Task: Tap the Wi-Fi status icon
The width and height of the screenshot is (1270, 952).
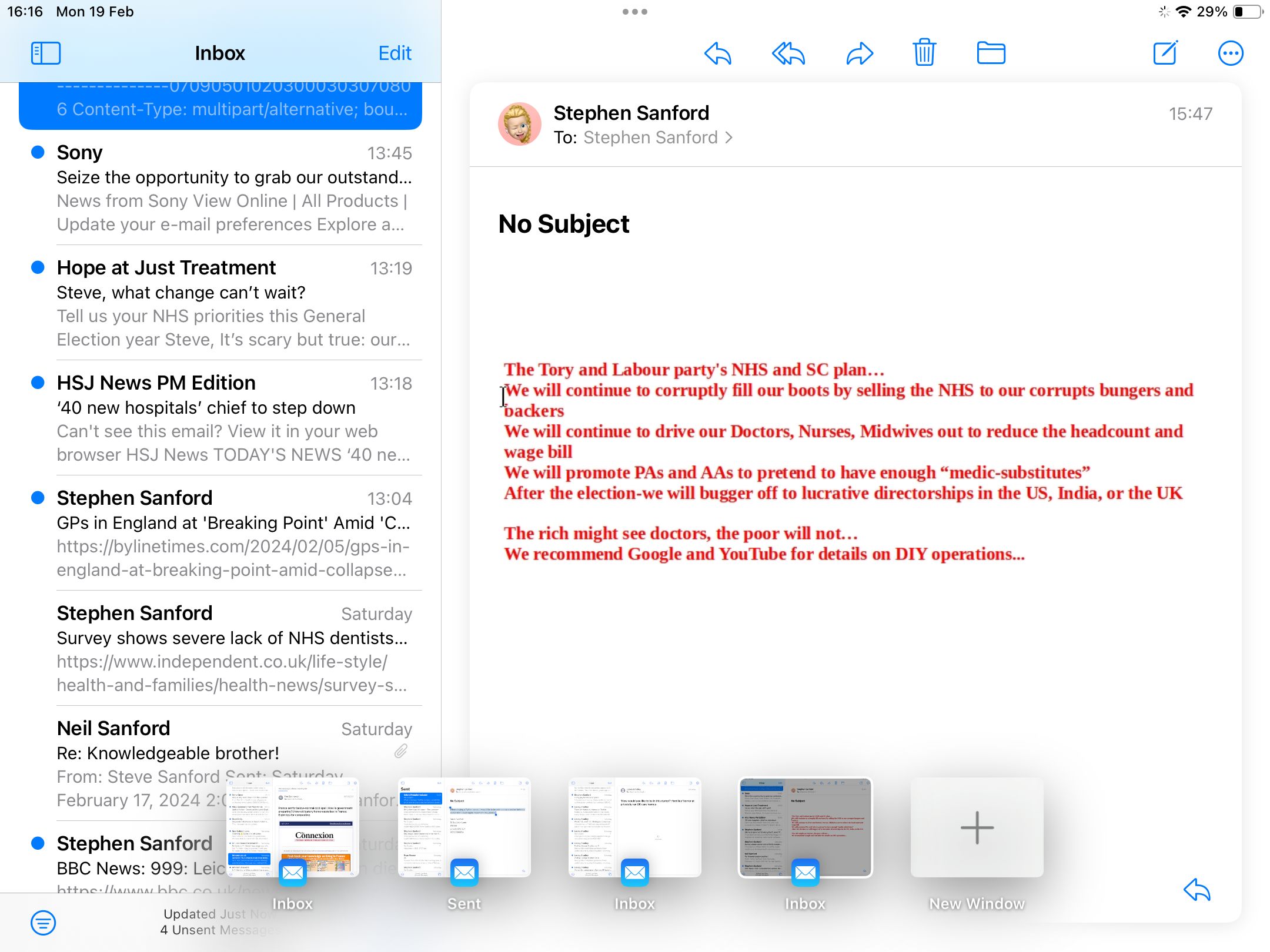Action: 1184,12
